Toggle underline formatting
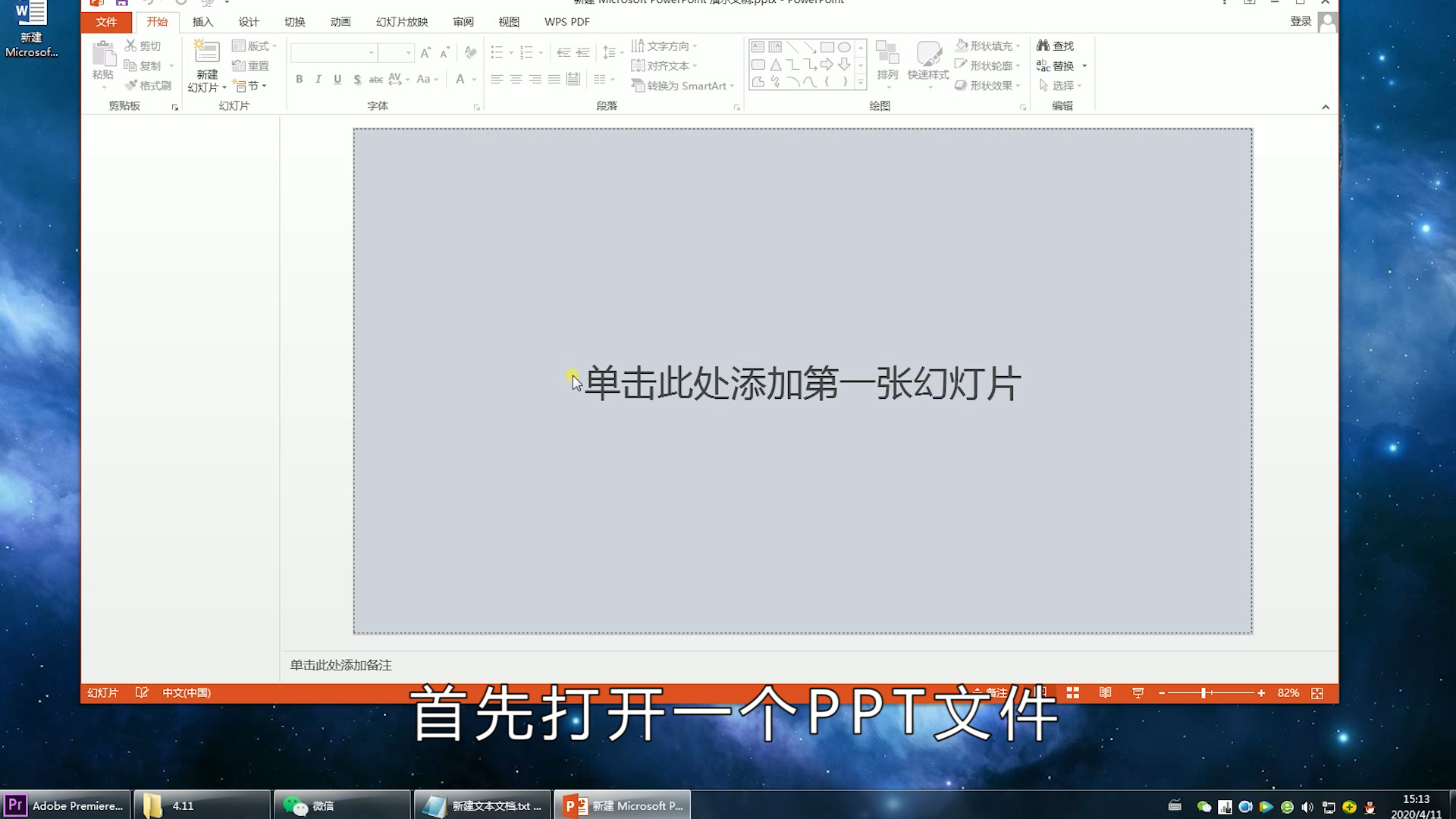Viewport: 1456px width, 819px height. (x=337, y=79)
